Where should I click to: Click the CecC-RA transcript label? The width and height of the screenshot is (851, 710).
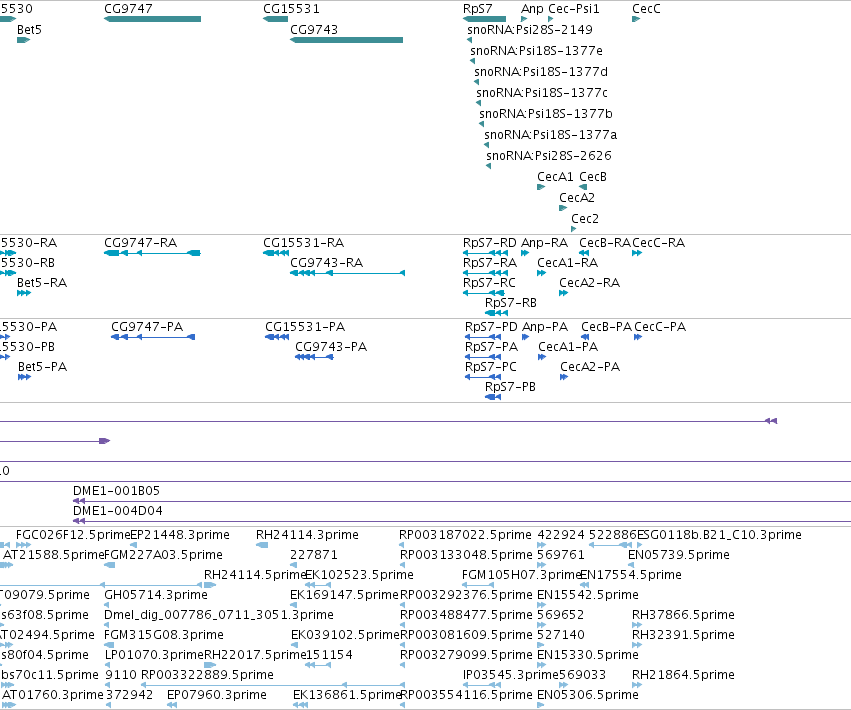659,243
